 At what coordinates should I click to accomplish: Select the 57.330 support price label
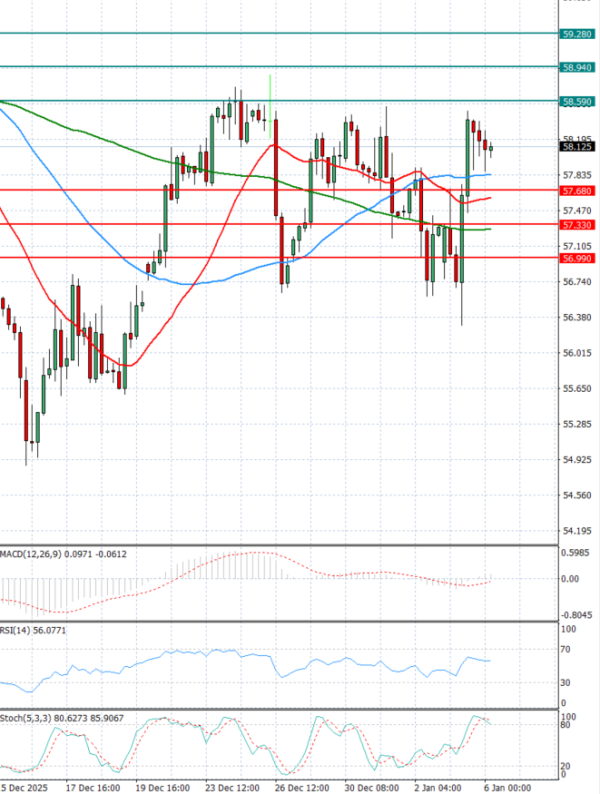575,225
